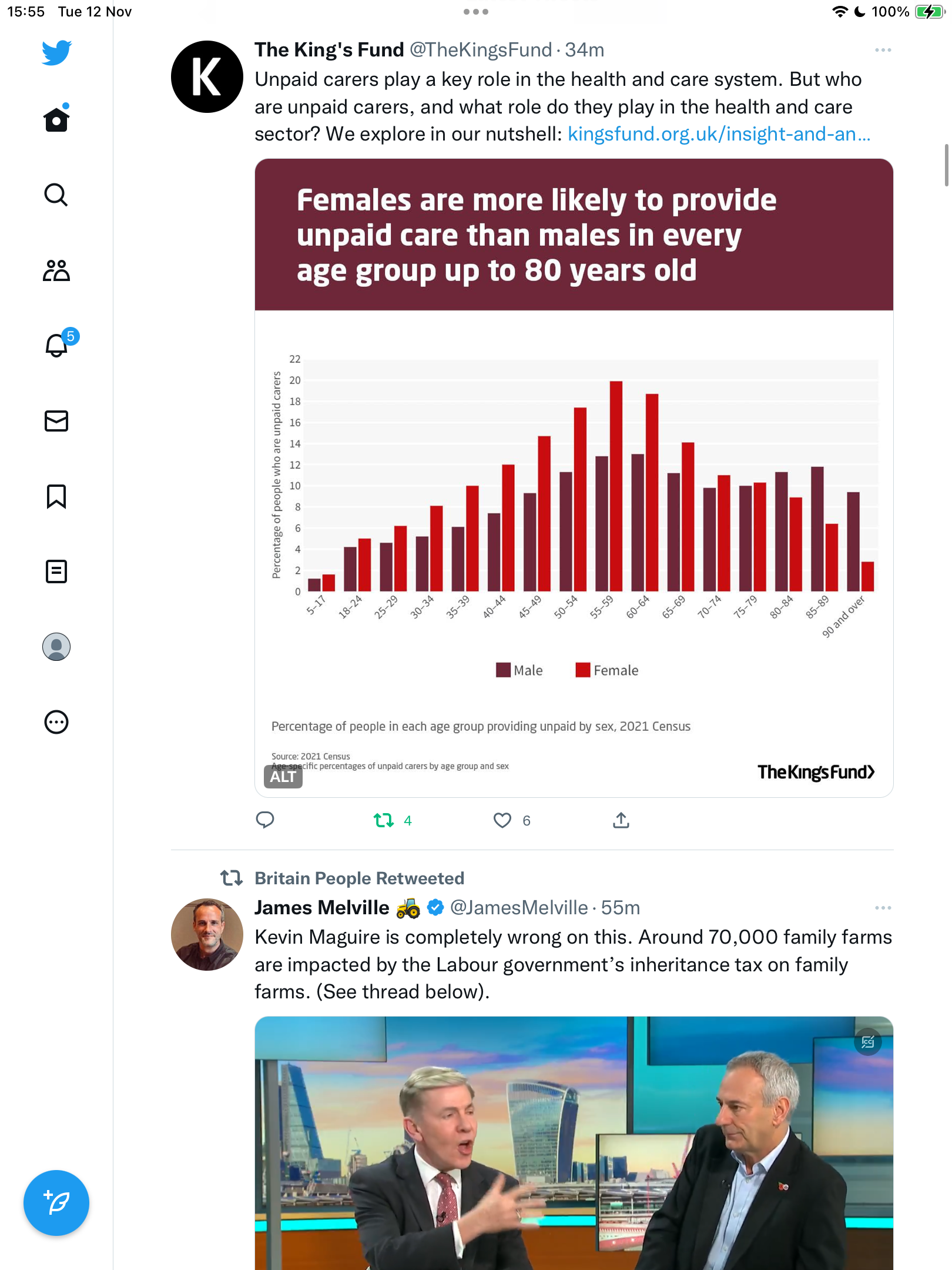The image size is (952, 1270).
Task: Go to Home timeline icon
Action: [x=56, y=119]
